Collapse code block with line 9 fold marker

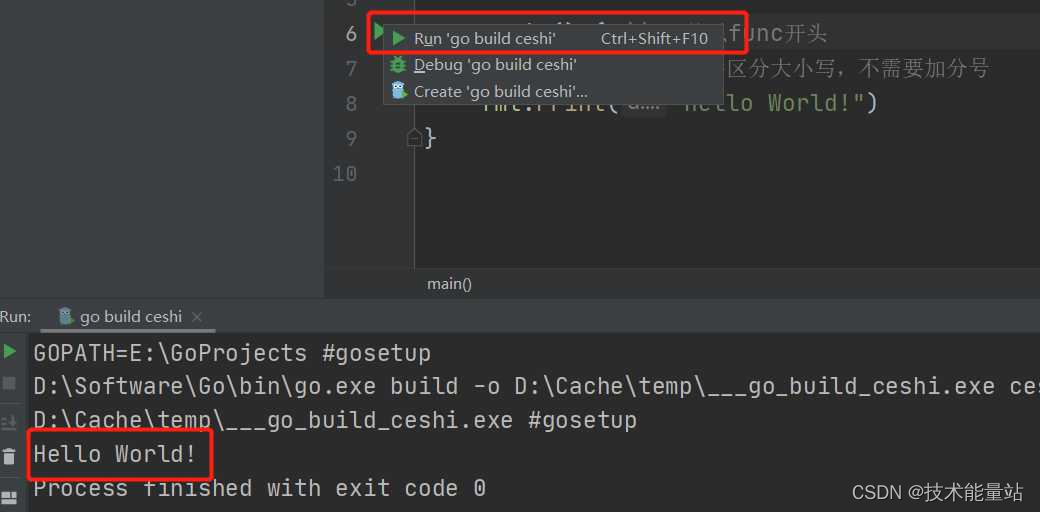coord(414,138)
